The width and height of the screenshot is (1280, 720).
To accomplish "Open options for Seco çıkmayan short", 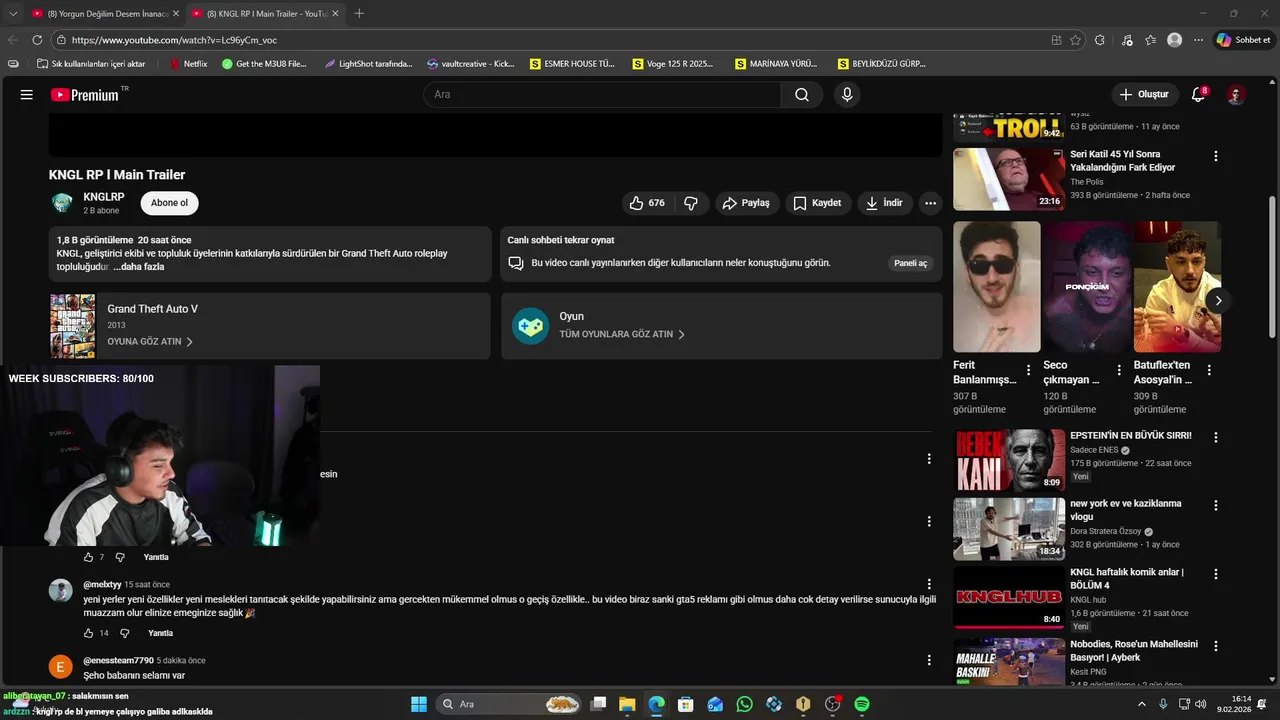I will pos(1118,370).
